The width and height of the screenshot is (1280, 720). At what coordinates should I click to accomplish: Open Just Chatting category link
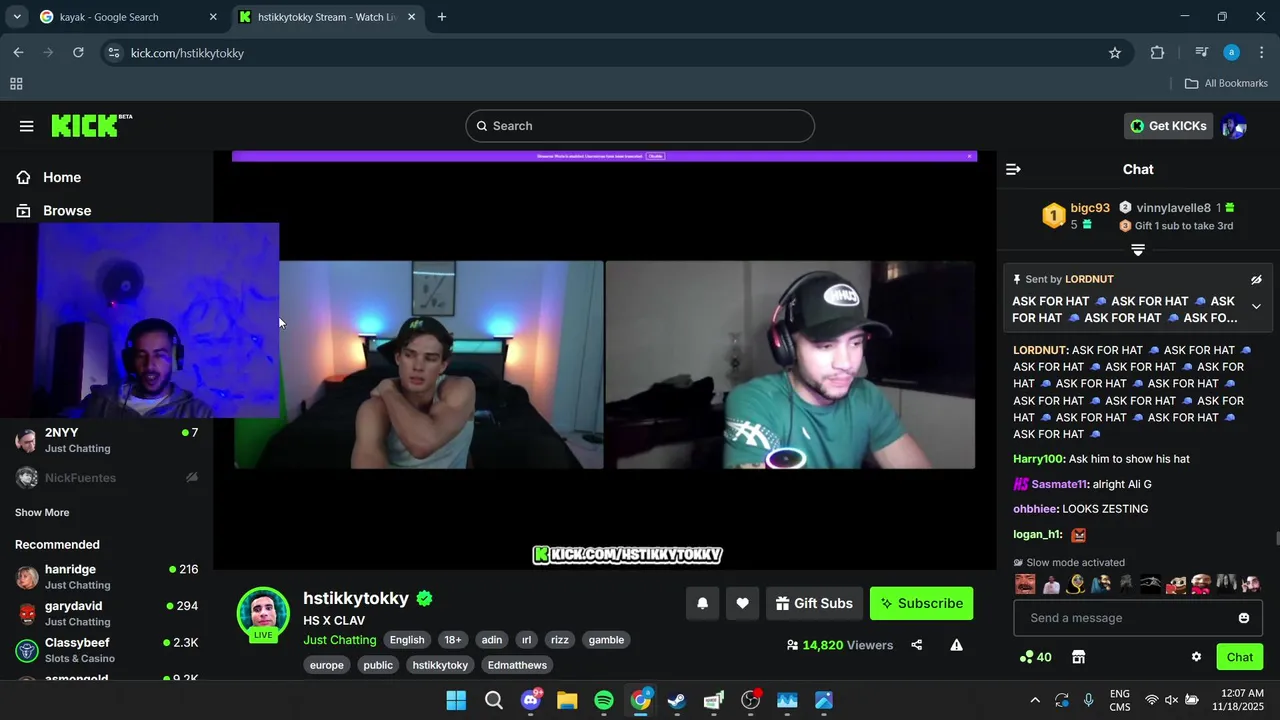pos(340,640)
